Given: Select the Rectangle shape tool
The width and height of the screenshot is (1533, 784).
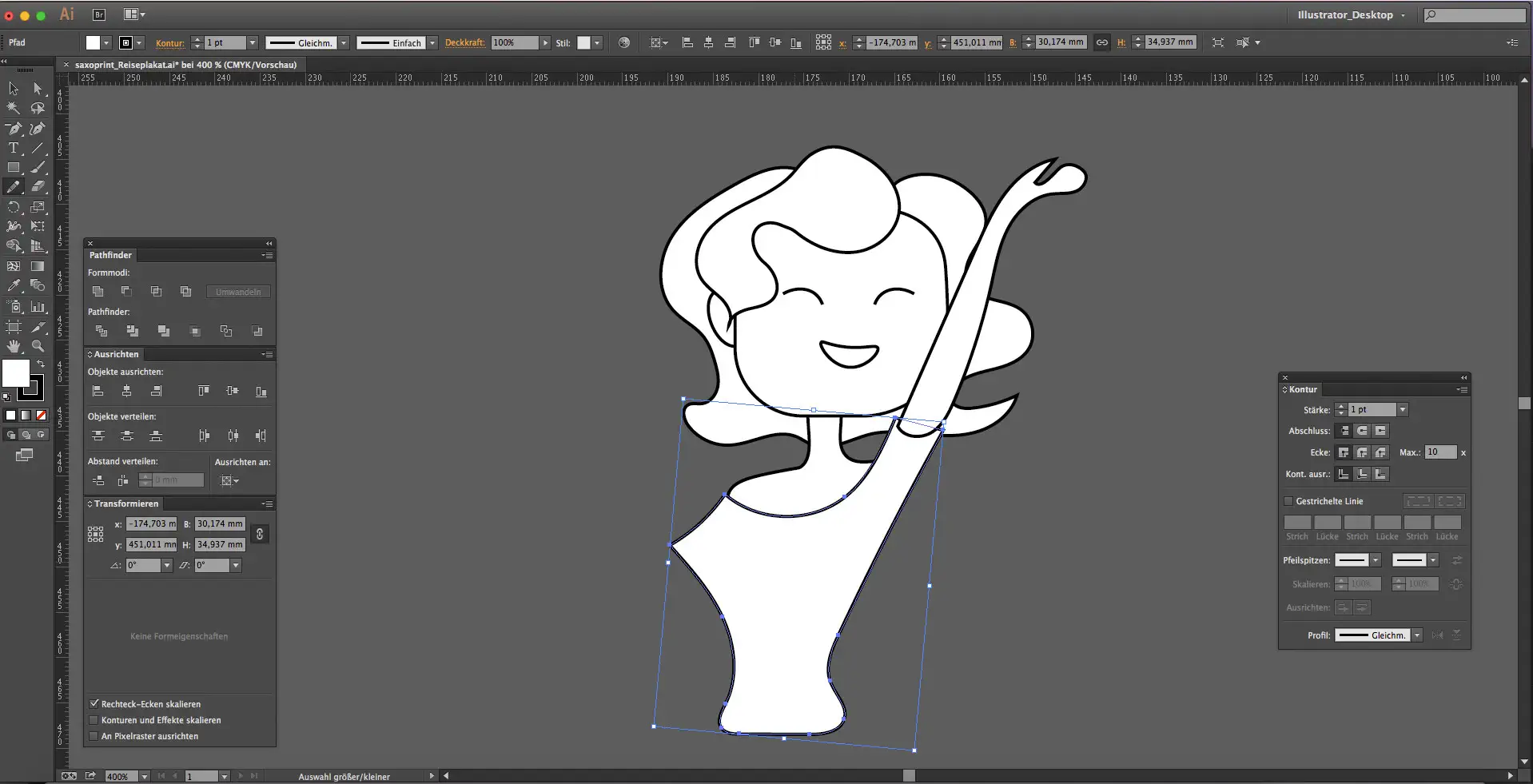Looking at the screenshot, I should pyautogui.click(x=14, y=168).
